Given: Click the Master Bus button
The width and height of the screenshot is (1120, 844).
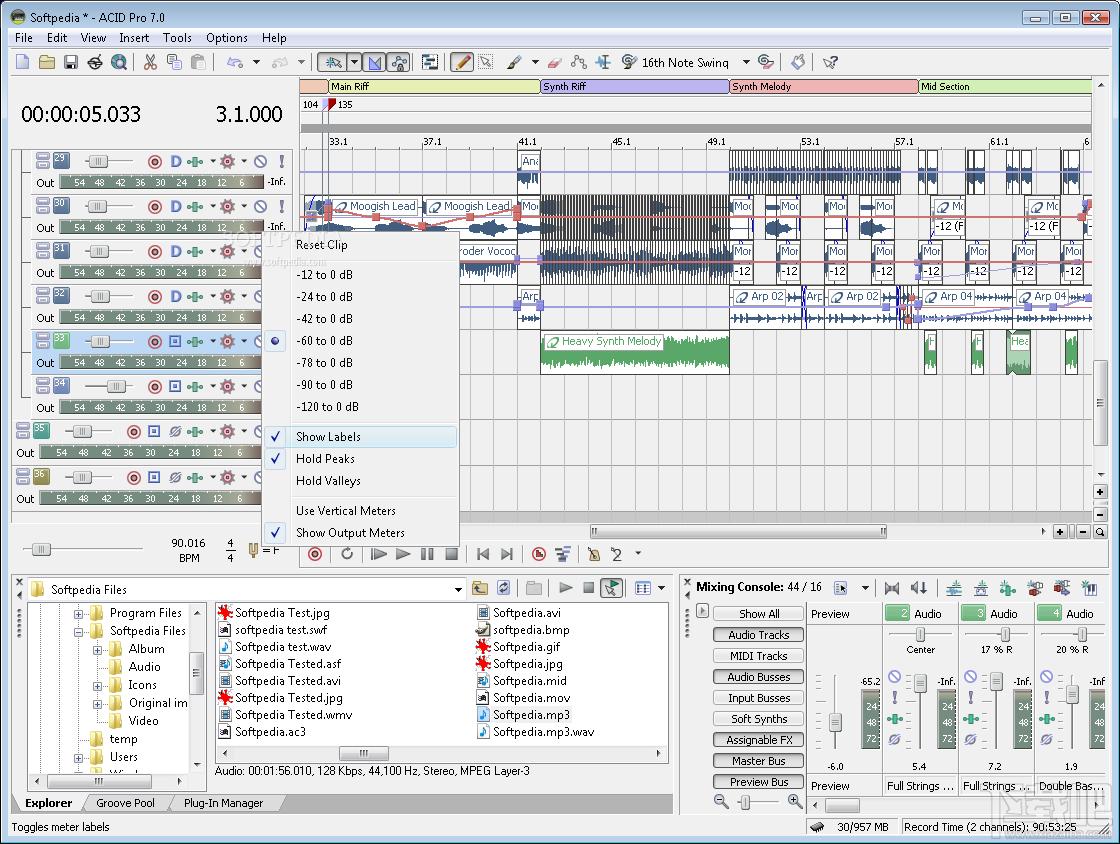Looking at the screenshot, I should coord(759,761).
